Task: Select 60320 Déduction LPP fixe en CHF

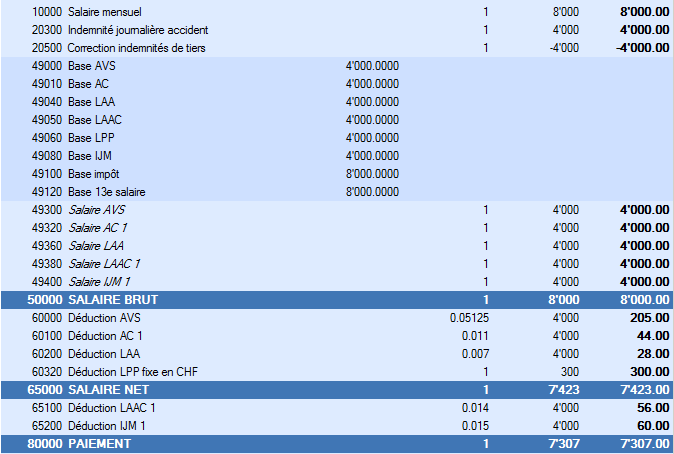Action: pyautogui.click(x=337, y=371)
